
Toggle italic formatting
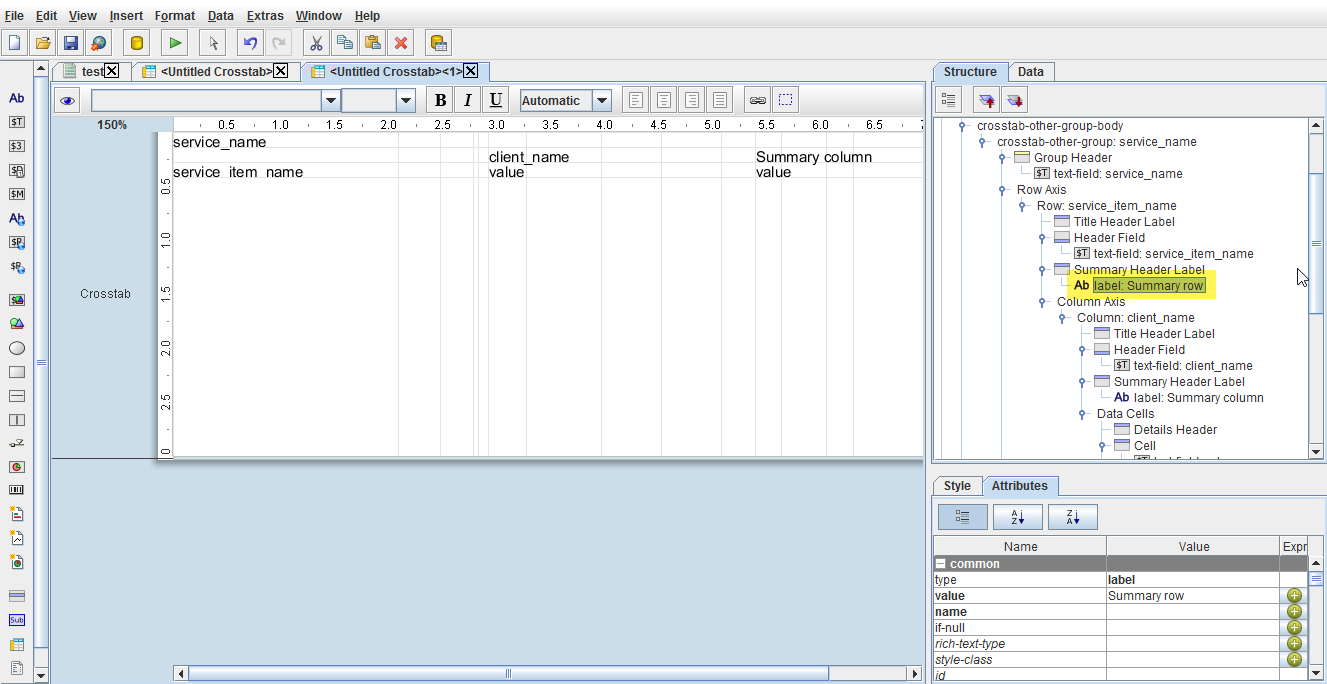pos(467,99)
